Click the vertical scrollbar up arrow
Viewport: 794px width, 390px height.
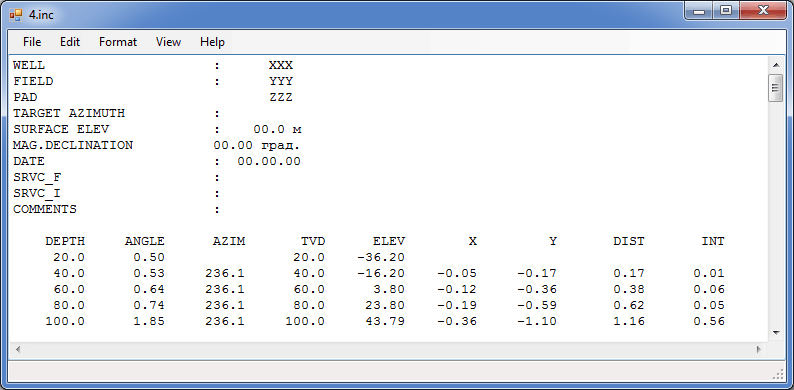(x=775, y=65)
